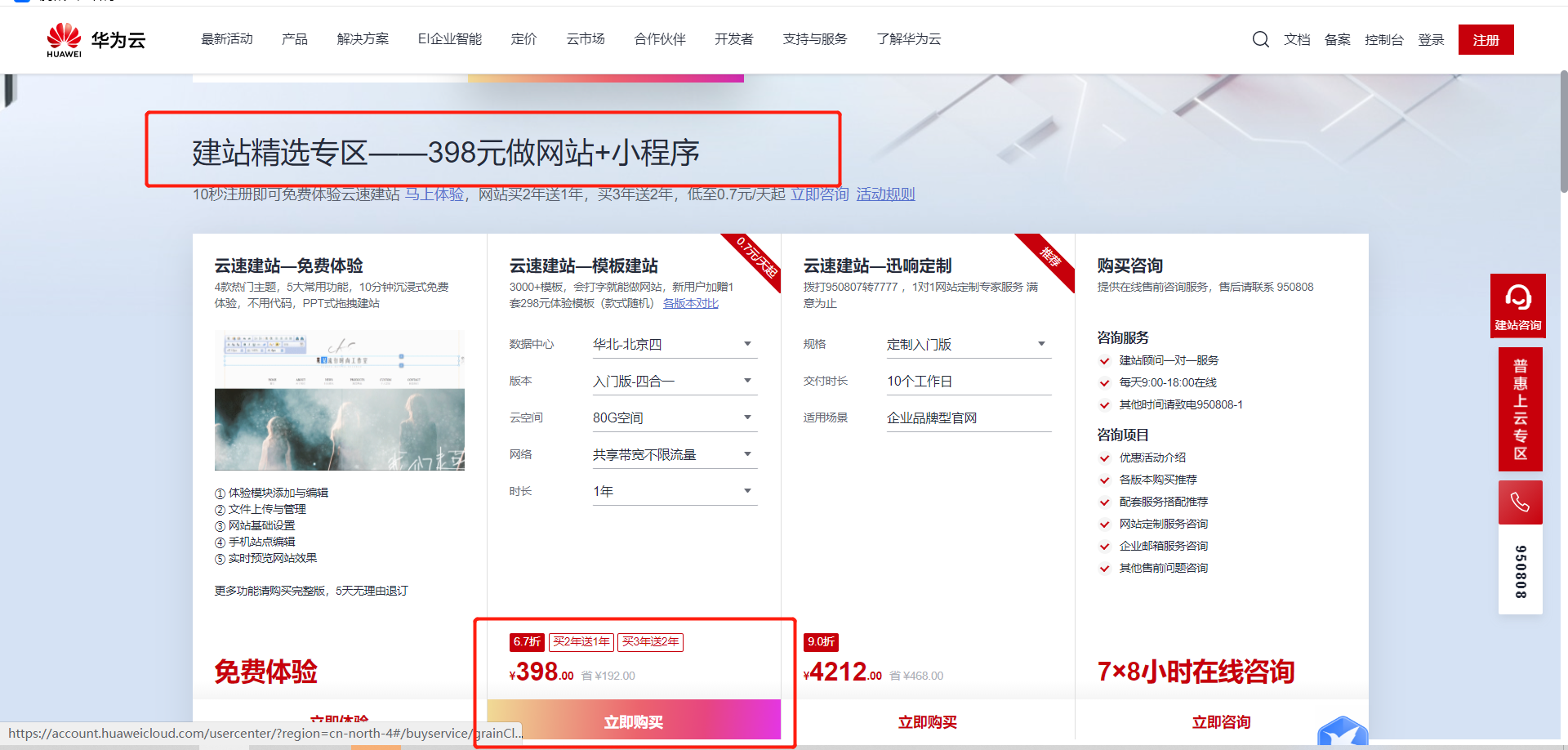The height and width of the screenshot is (750, 1568).
Task: Open the 产品 menu
Action: coord(295,39)
